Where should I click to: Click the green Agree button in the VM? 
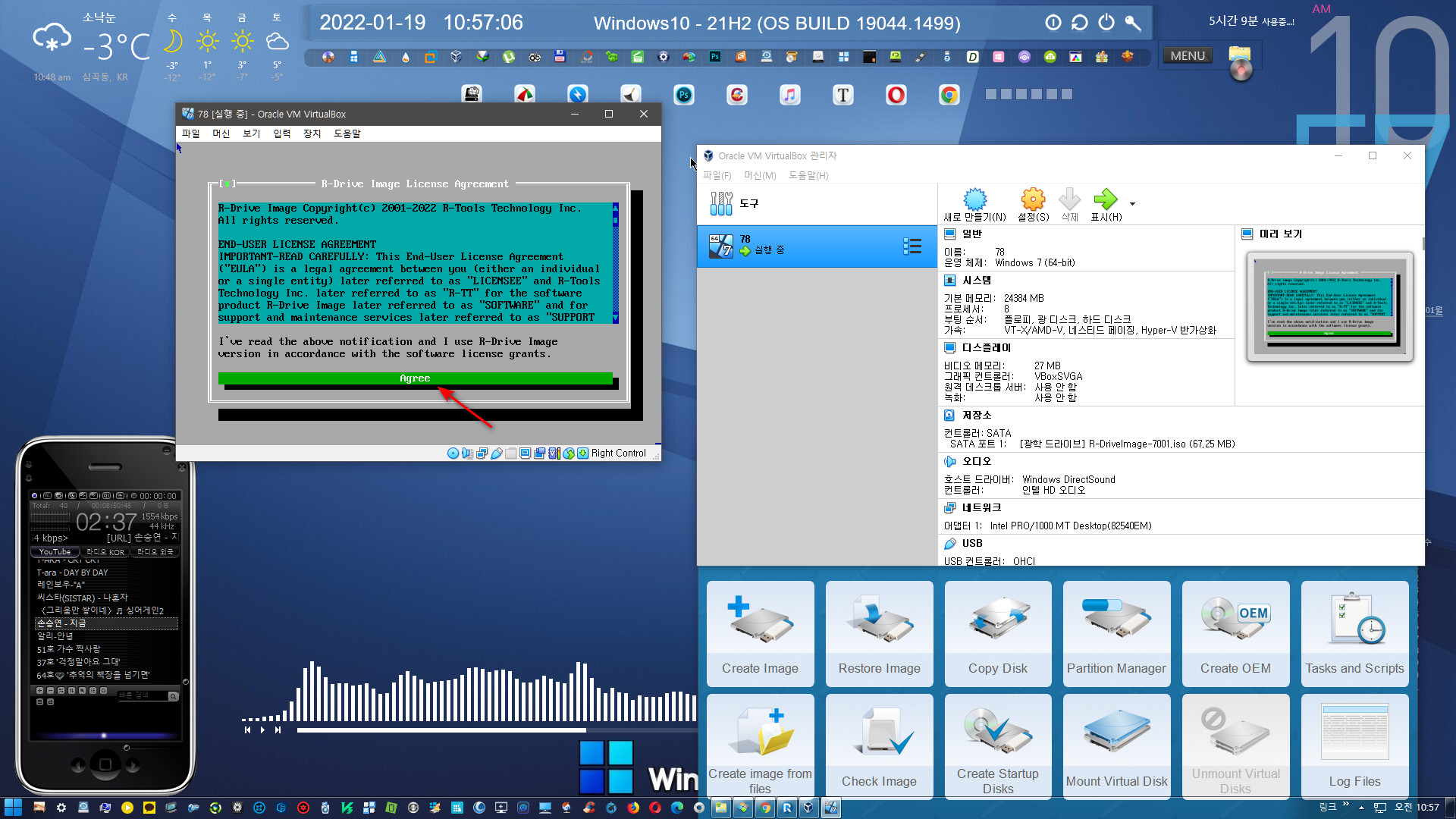[x=415, y=378]
